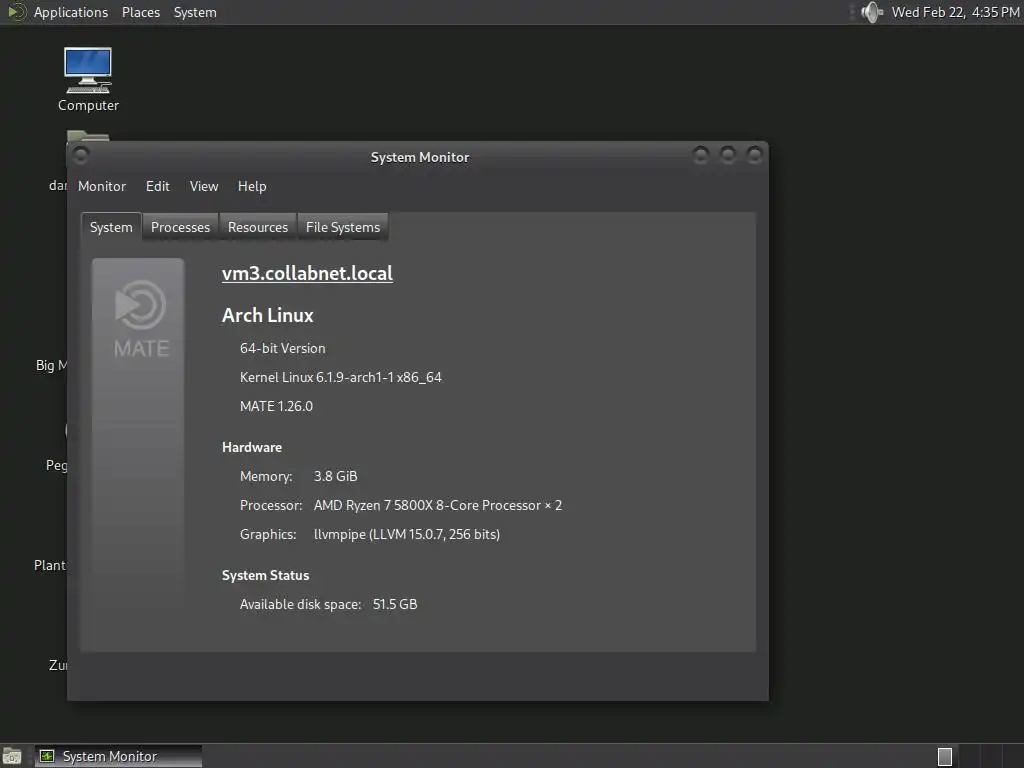
Task: Click the 'AMD Ryzen 7 5800X' processor text
Action: pos(438,505)
